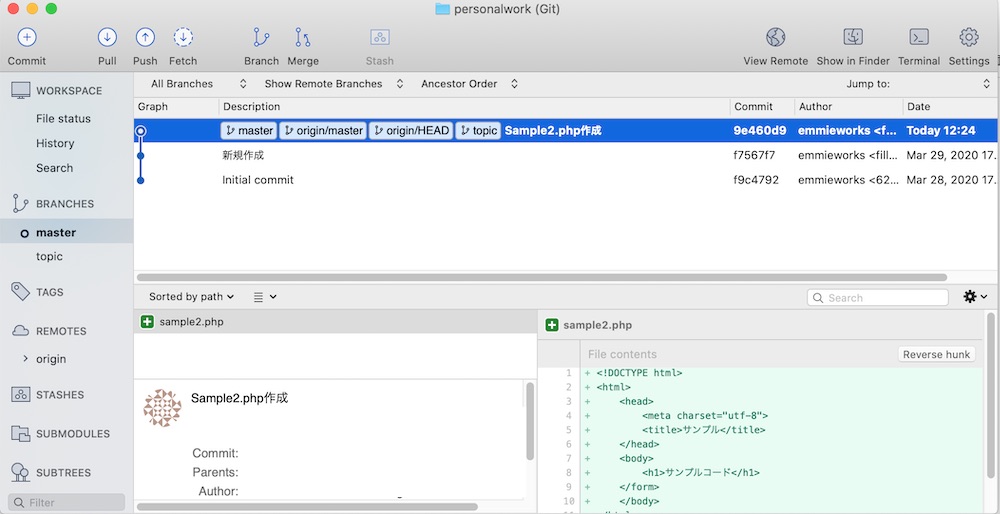
Task: Click commit hash f9c4792
Action: 756,180
